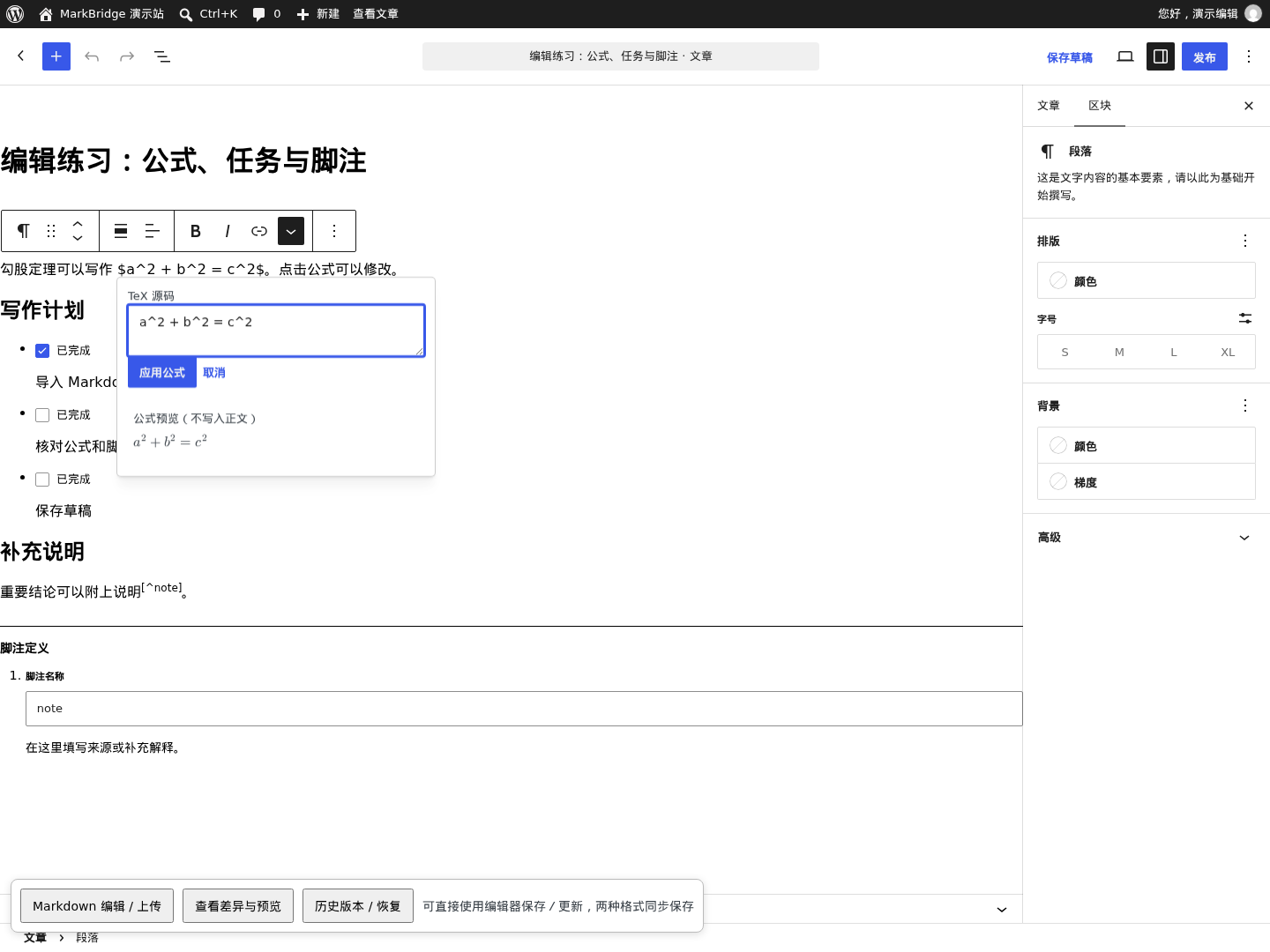Open the block inserter plus button
This screenshot has height=952, width=1270.
click(x=56, y=56)
